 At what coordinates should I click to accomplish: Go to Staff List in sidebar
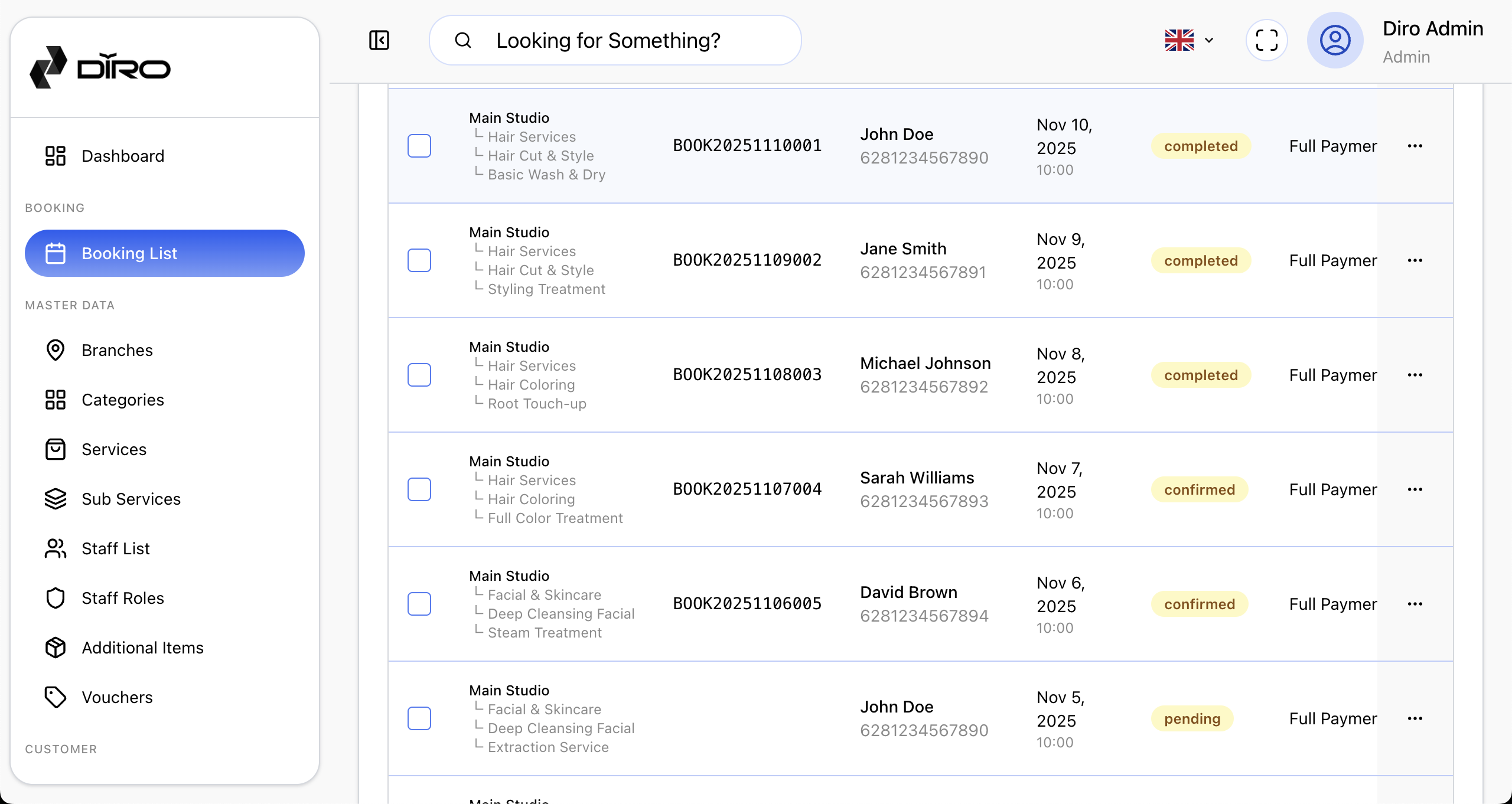coord(116,548)
